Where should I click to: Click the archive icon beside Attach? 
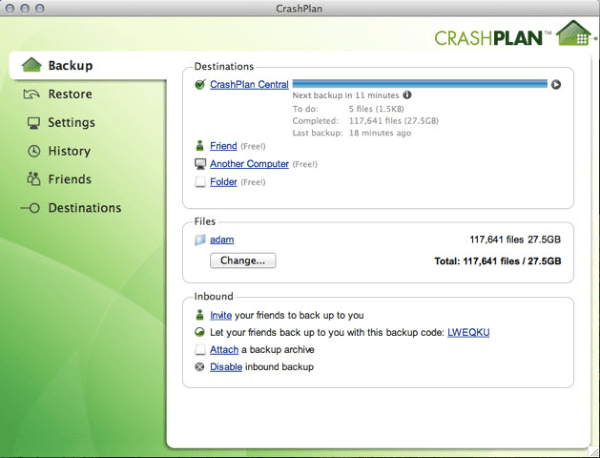click(x=200, y=349)
